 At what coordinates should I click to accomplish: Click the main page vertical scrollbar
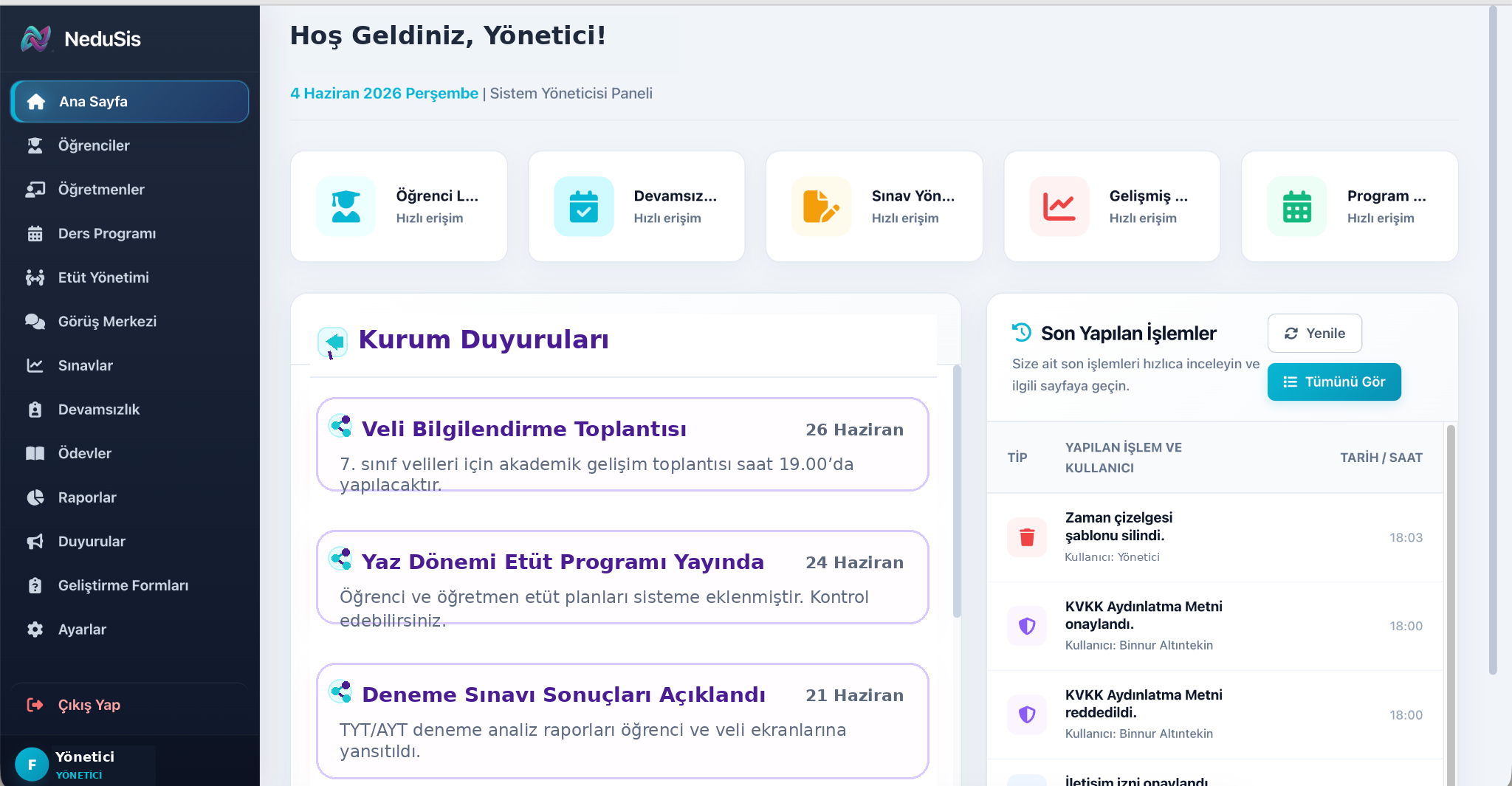[x=1493, y=339]
